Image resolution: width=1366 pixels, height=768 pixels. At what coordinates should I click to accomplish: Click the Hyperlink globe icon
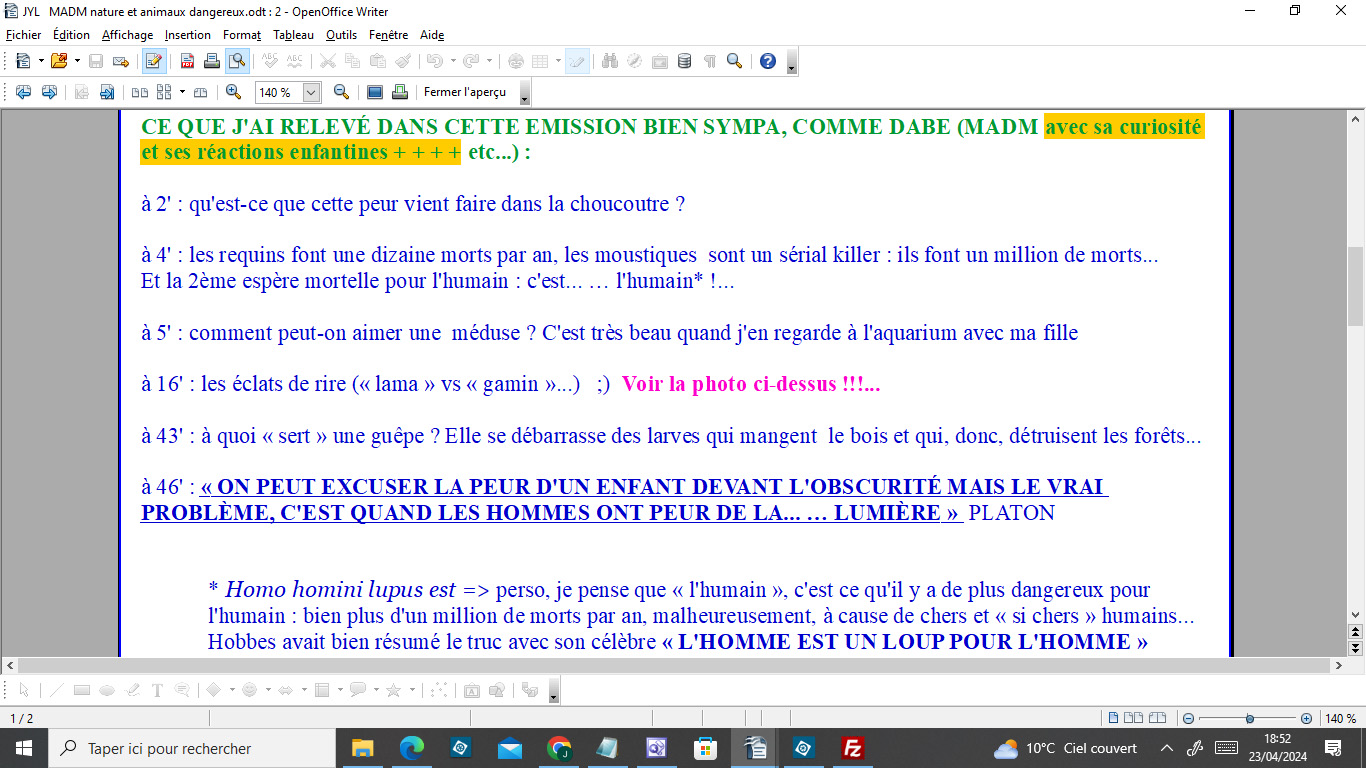pos(516,61)
